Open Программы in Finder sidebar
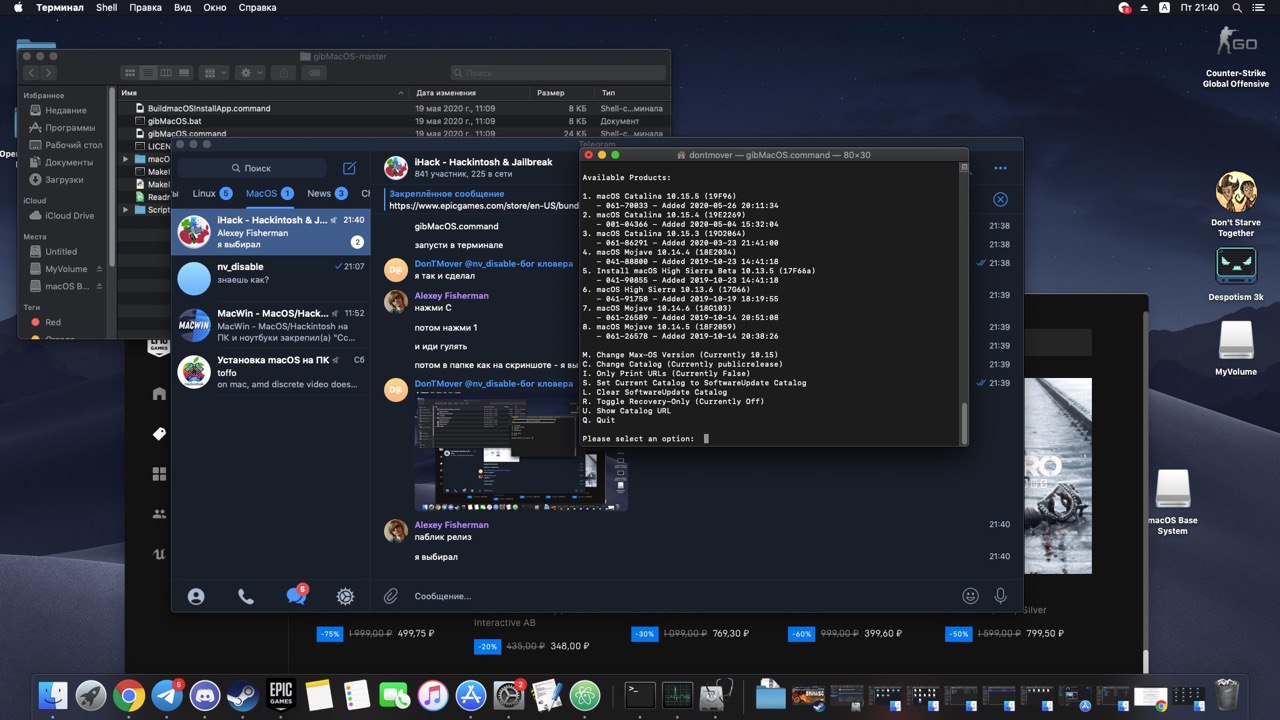The height and width of the screenshot is (720, 1280). tap(70, 128)
